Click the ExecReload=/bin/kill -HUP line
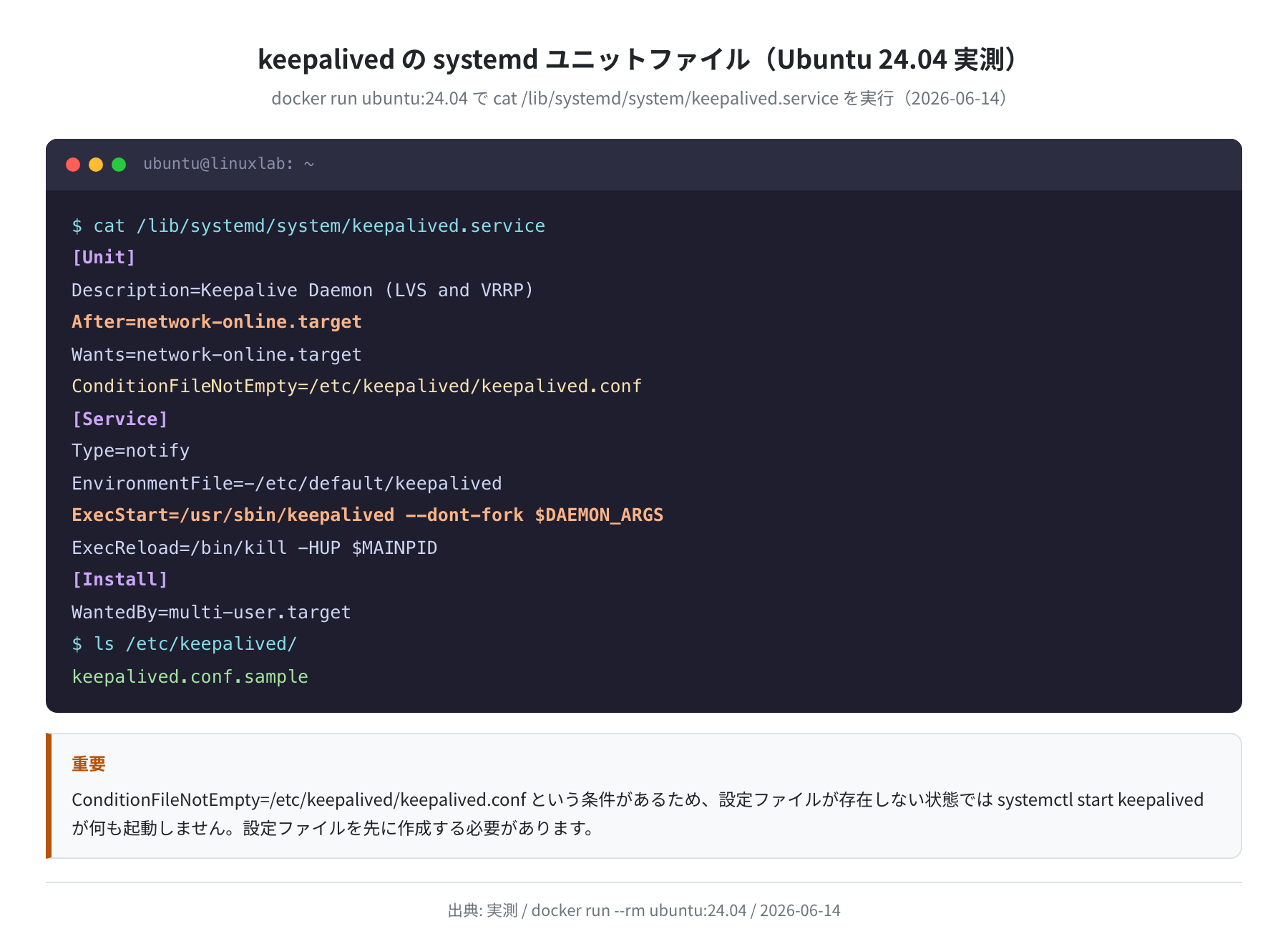 [255, 547]
